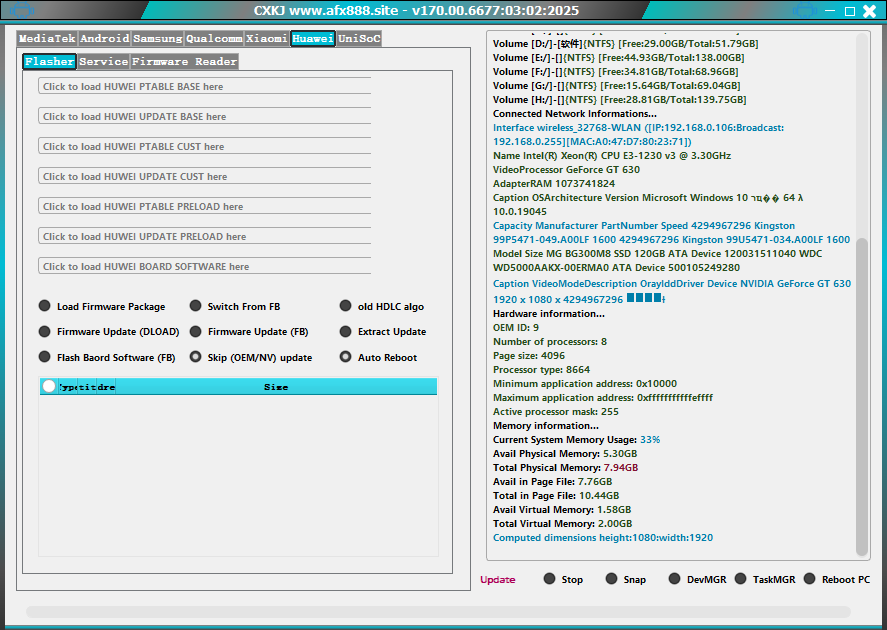887x630 pixels.
Task: Open the UniSoC tab
Action: click(359, 38)
